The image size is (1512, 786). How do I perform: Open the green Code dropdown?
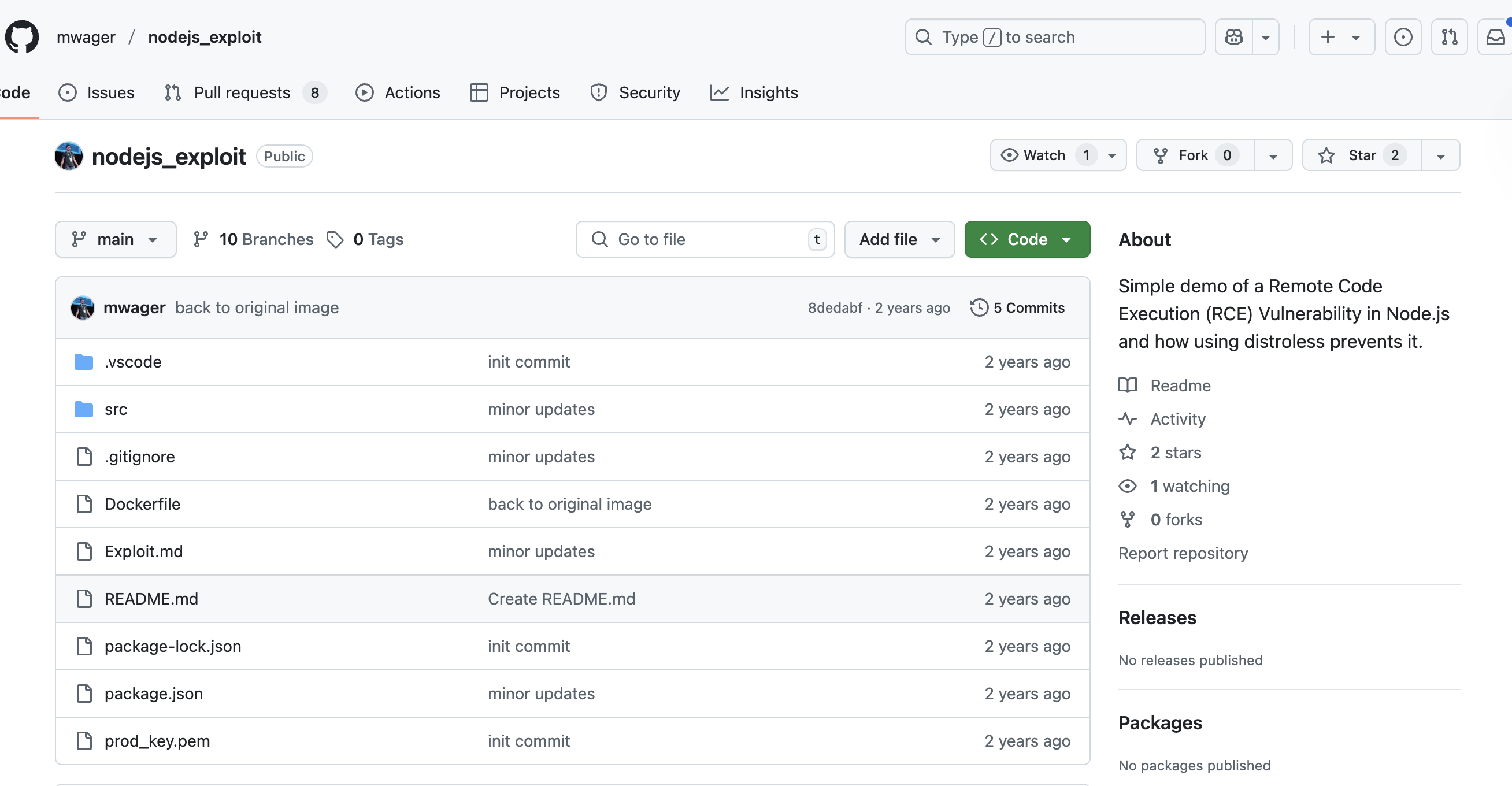(x=1027, y=239)
